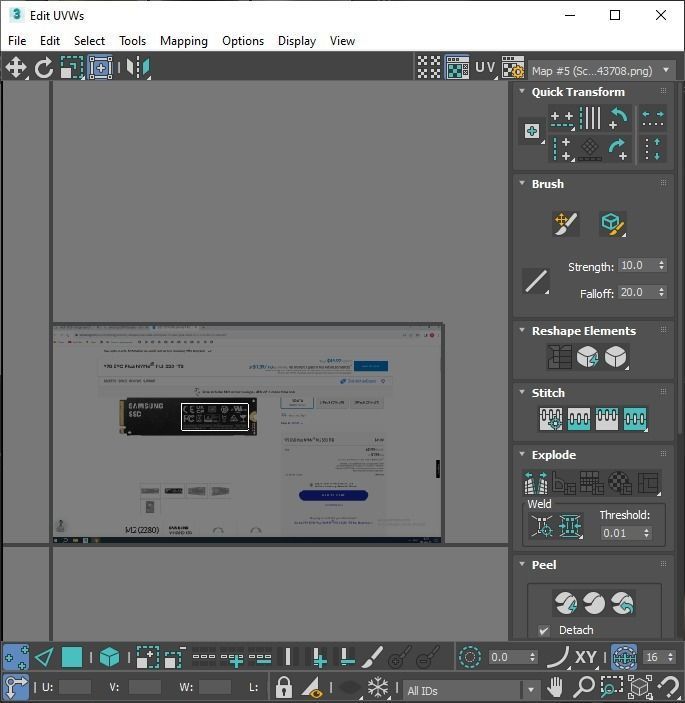Screen dimensions: 685x703
Task: Toggle the show map checker display button
Action: pos(457,68)
